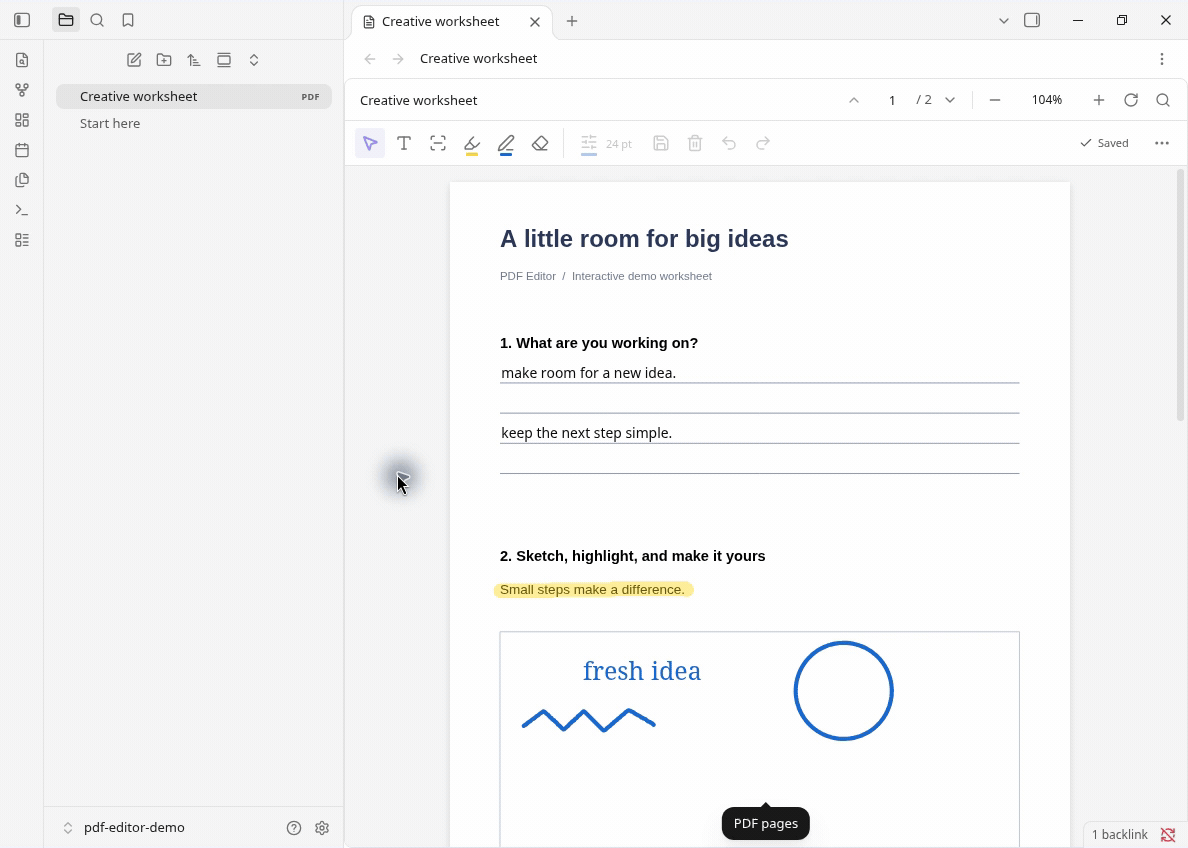
Task: Open the bookmarks icon
Action: [128, 20]
